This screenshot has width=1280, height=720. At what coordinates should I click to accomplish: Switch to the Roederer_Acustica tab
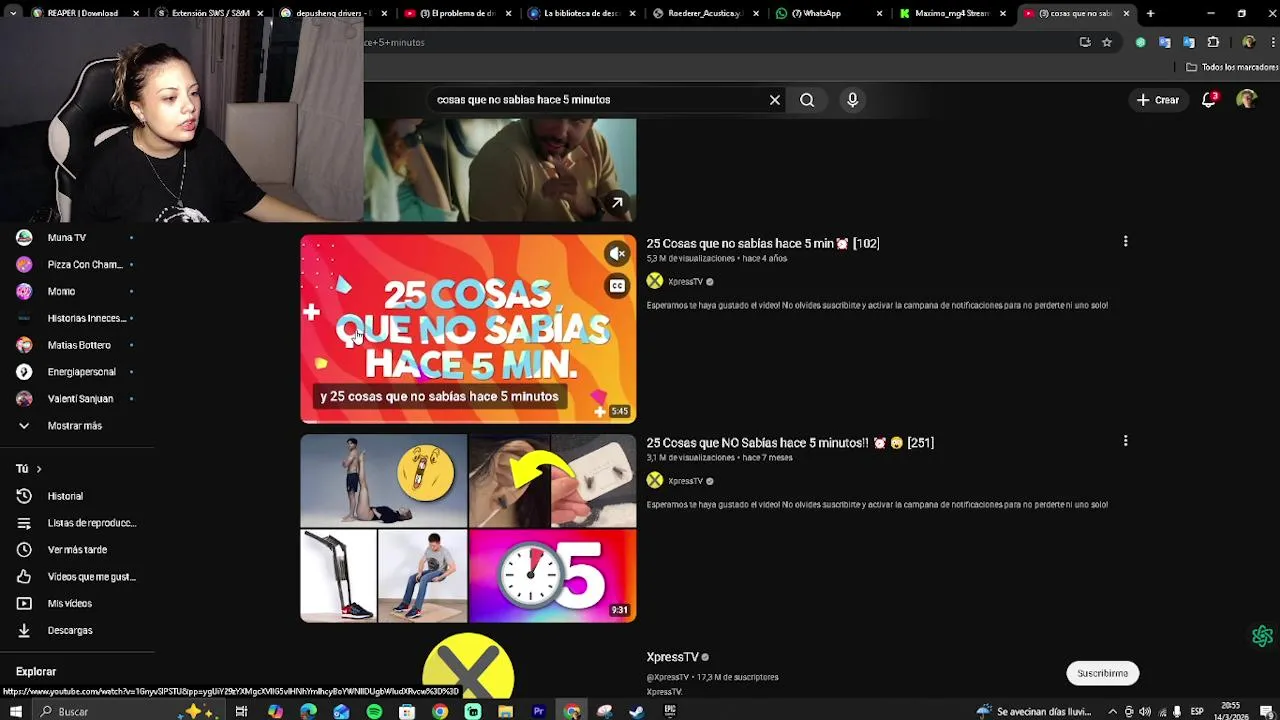point(705,13)
